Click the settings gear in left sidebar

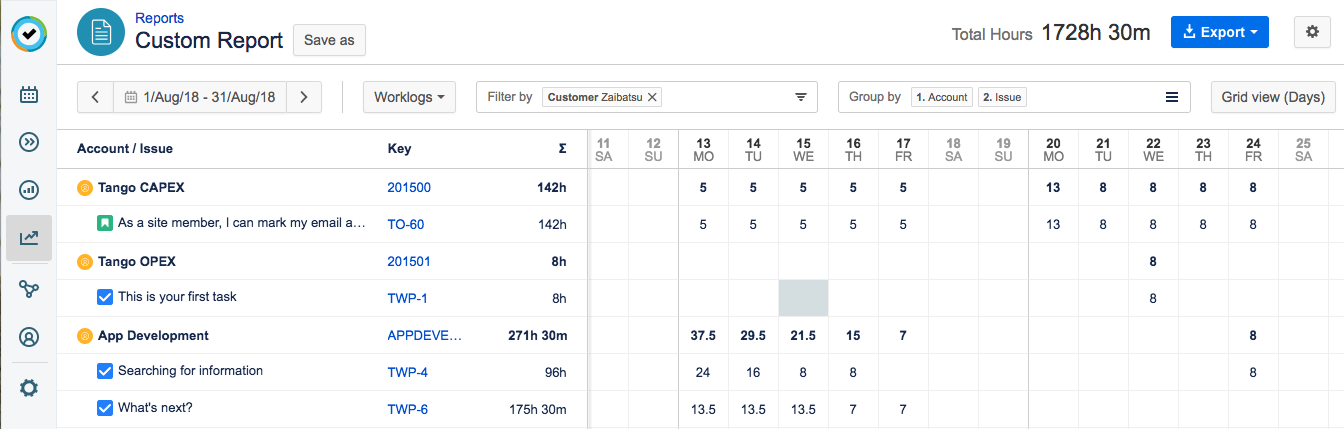[29, 387]
